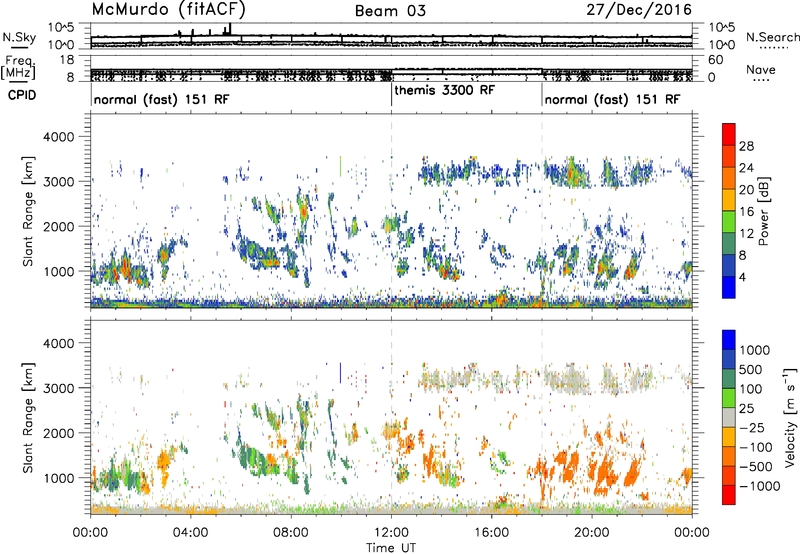The height and width of the screenshot is (554, 800).
Task: Click the 16:00 time axis tick
Action: coord(492,533)
